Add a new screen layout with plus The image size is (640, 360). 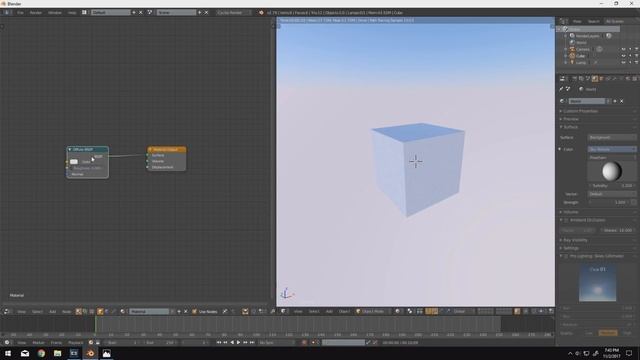coord(133,13)
